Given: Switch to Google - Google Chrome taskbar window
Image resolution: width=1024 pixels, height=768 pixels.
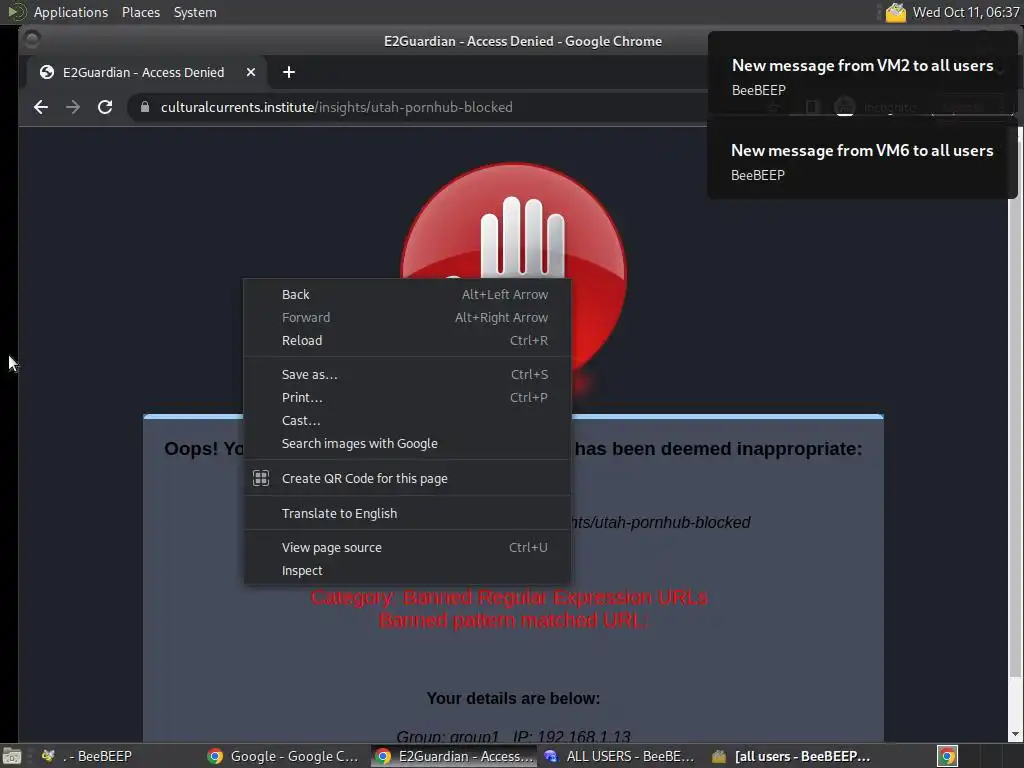Looking at the screenshot, I should 284,756.
